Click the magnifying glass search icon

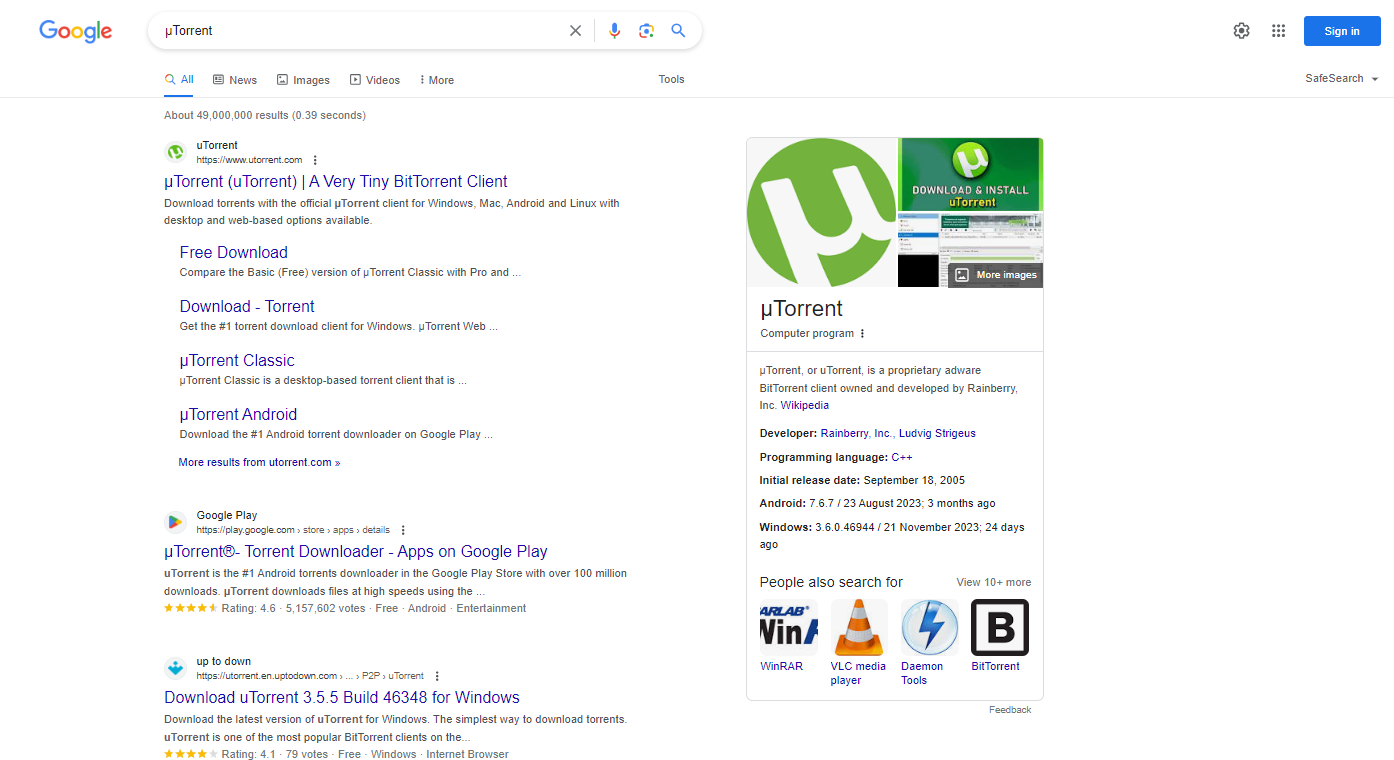tap(678, 31)
